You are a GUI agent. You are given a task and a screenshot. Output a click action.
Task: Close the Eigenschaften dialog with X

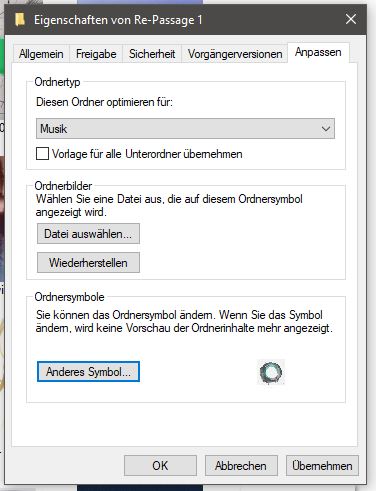click(x=351, y=19)
